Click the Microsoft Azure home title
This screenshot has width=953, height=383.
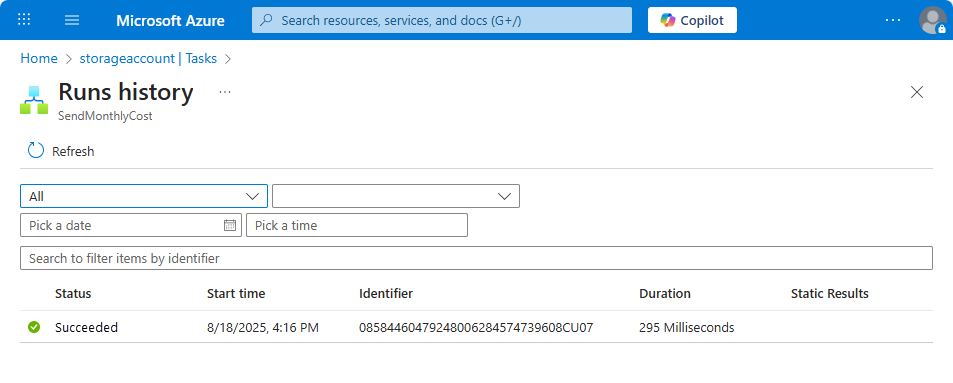tap(170, 21)
